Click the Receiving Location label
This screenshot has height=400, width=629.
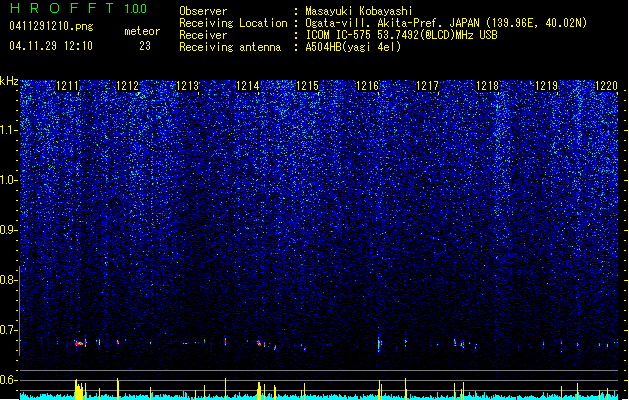233,23
